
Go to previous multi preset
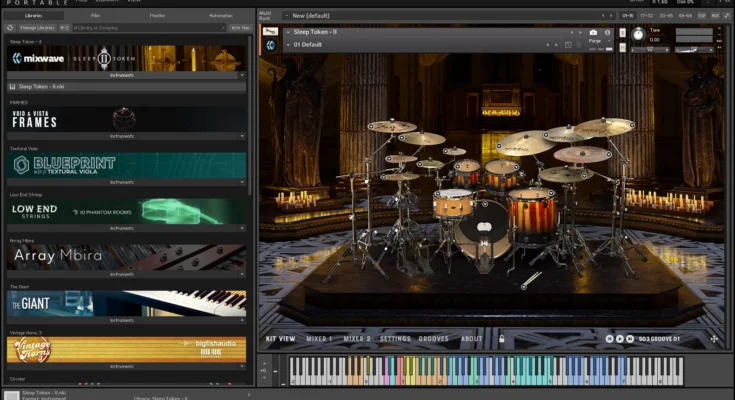603,15
